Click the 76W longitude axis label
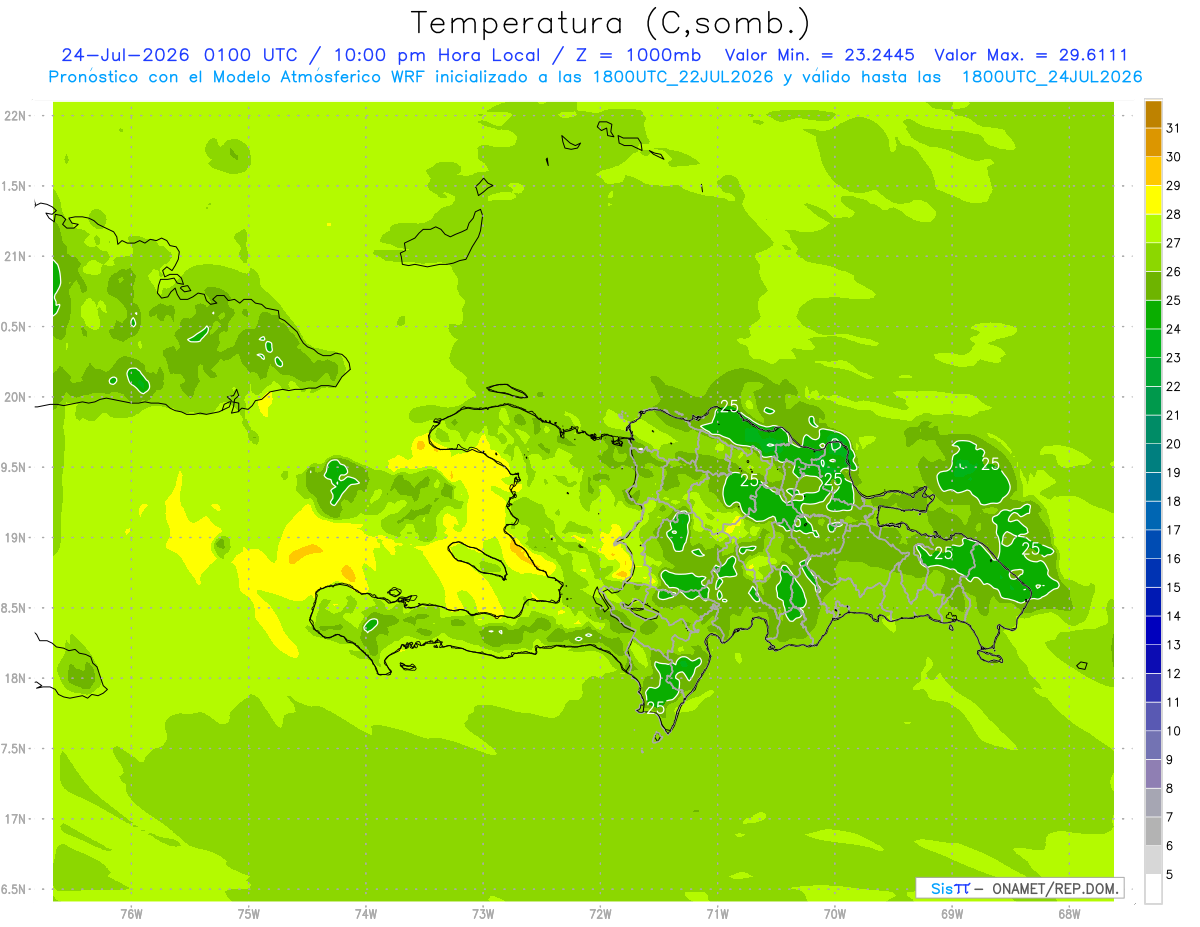1200x927 pixels. click(x=131, y=914)
